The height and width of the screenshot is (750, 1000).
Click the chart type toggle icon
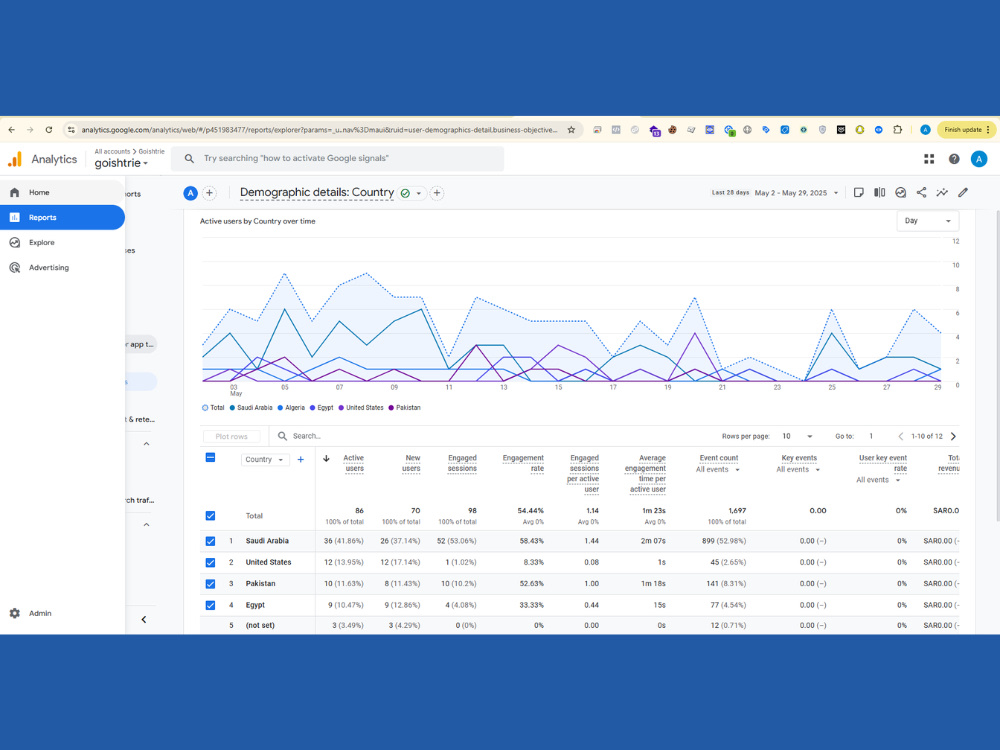[x=901, y=192]
